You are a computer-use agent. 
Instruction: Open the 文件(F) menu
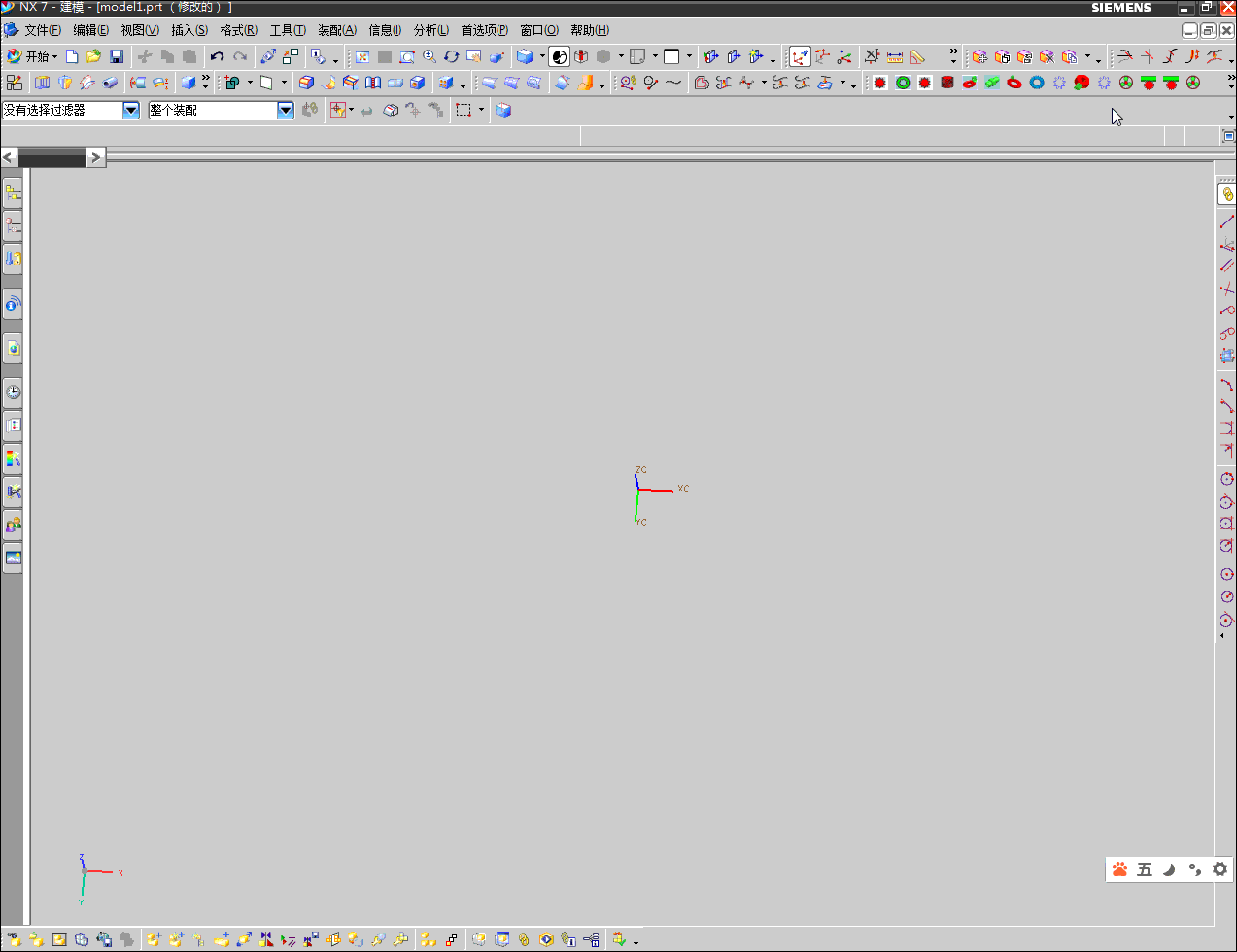(x=43, y=30)
